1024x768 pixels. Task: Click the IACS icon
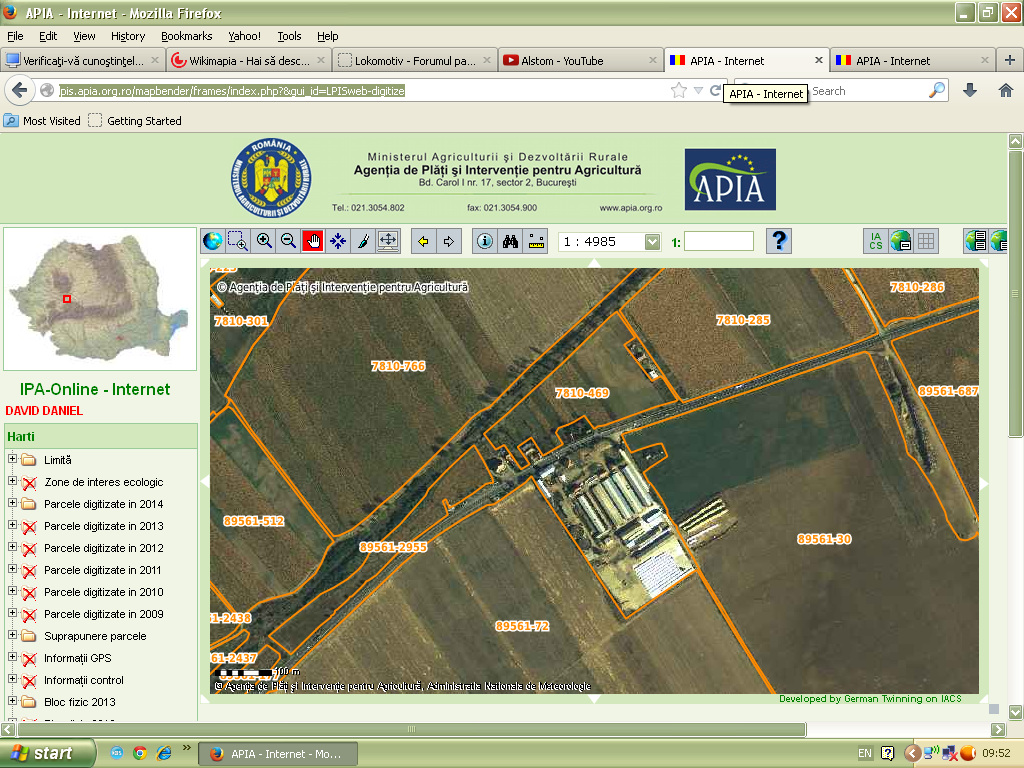pos(875,241)
